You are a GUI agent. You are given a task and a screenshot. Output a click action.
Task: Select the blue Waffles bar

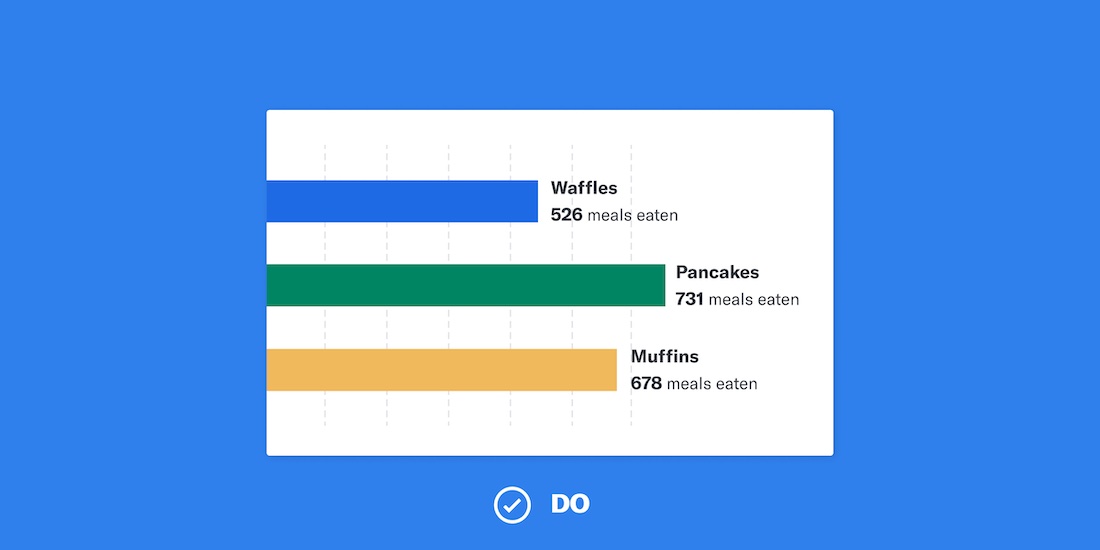(402, 201)
